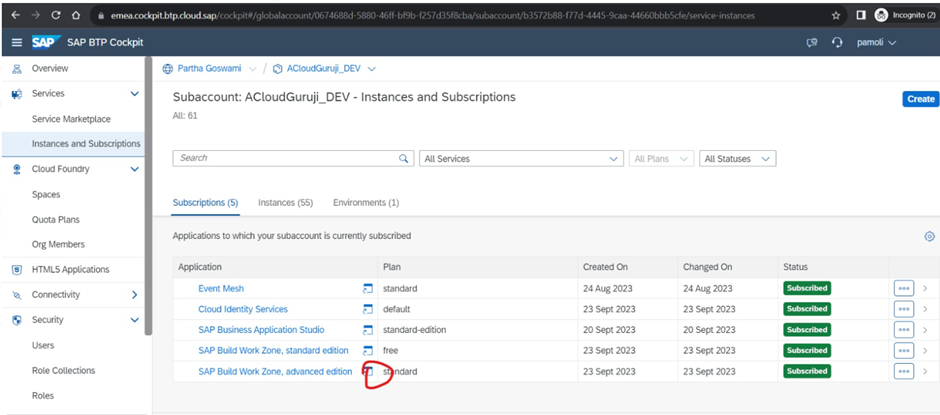Reload the page using browser refresh
Screen dimensions: 940x415
(x=55, y=15)
